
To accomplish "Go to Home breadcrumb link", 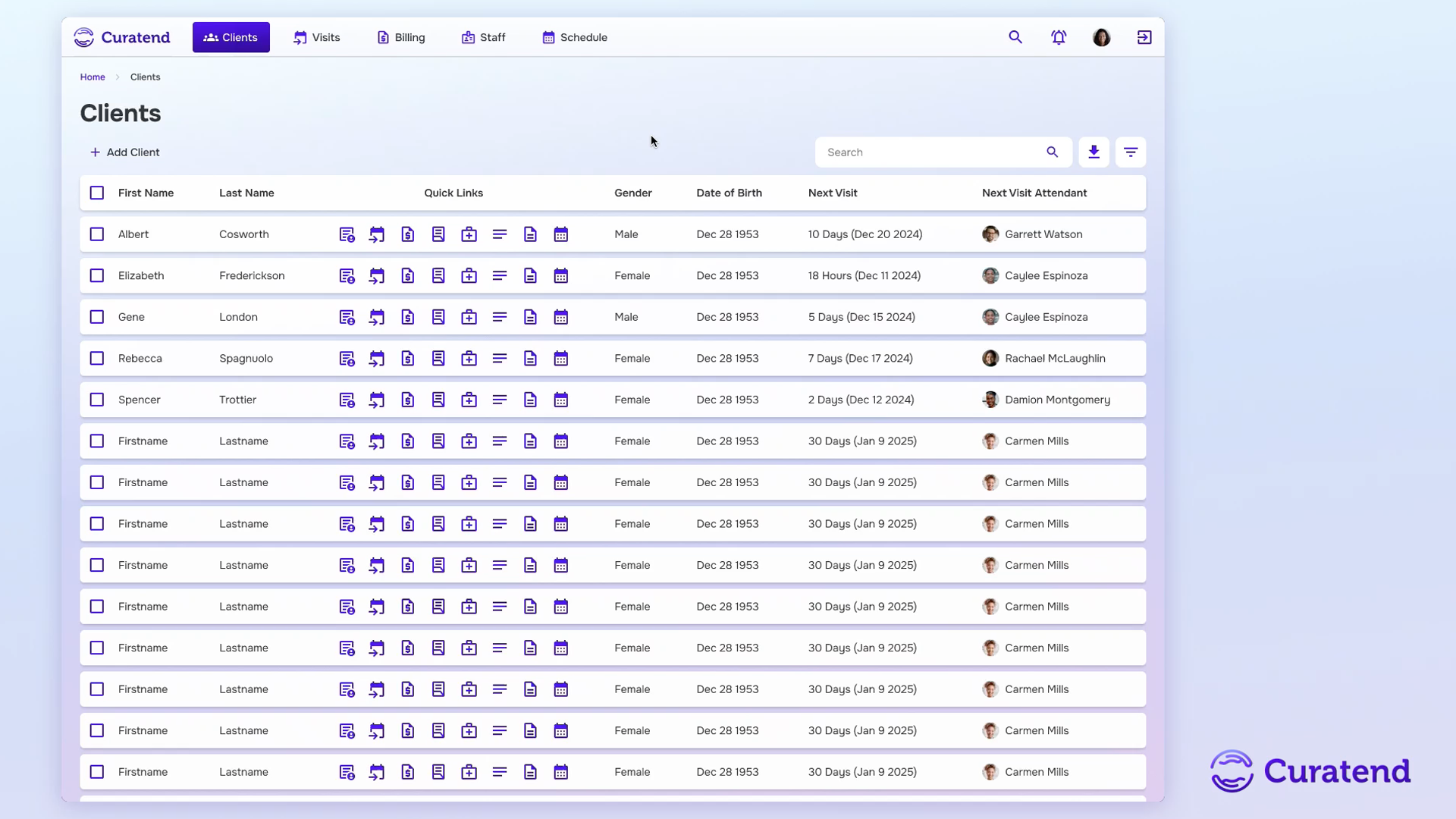I will 93,77.
